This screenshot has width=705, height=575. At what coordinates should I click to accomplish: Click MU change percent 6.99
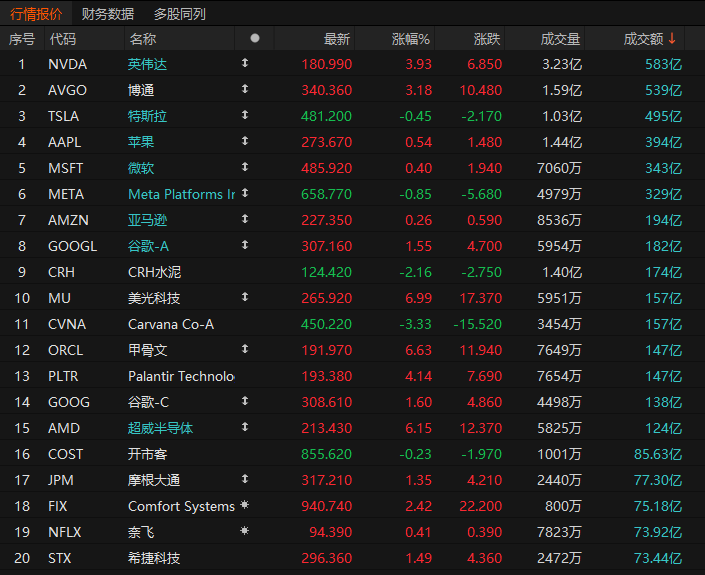pyautogui.click(x=418, y=299)
